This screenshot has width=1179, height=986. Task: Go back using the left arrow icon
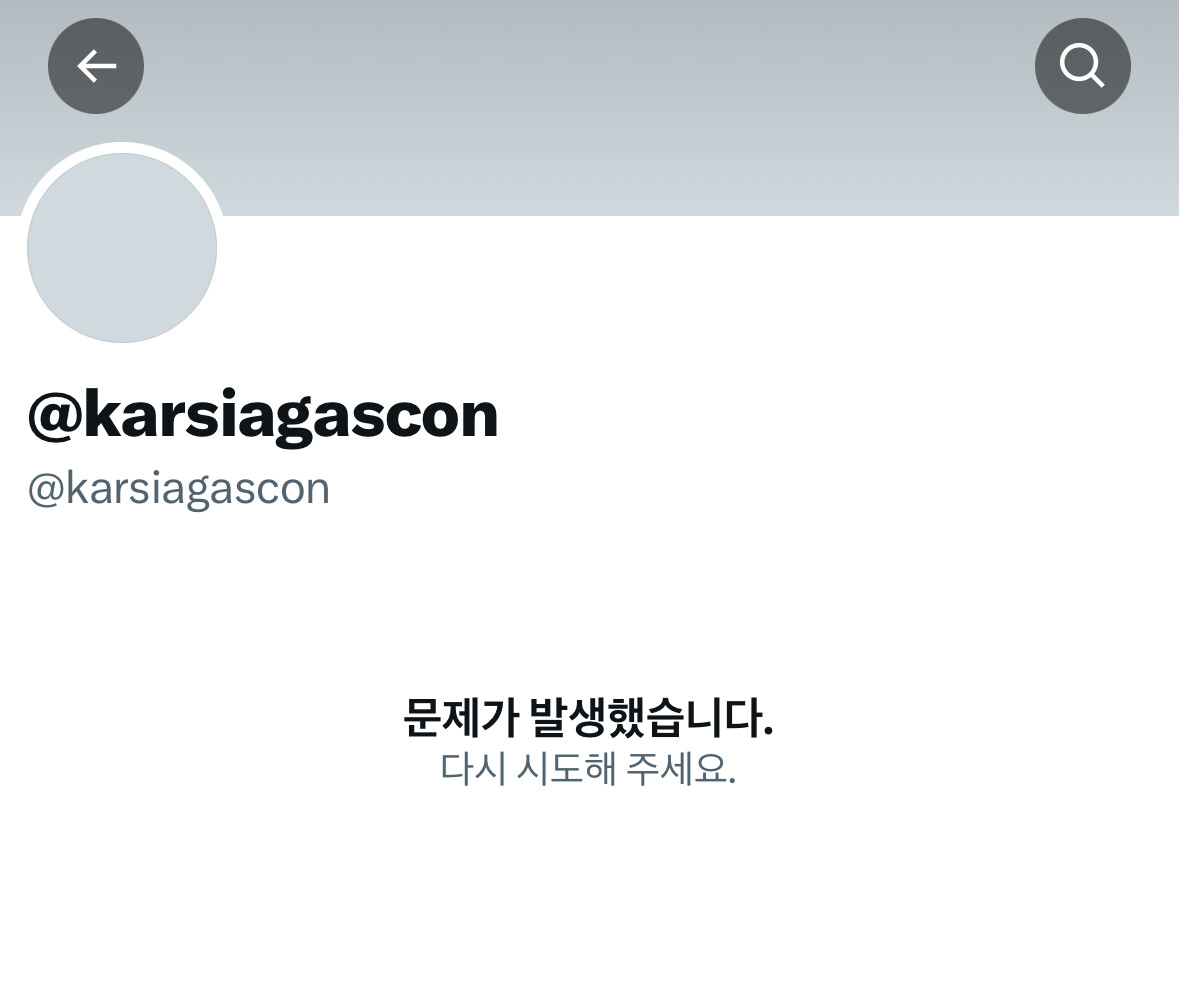pyautogui.click(x=96, y=66)
